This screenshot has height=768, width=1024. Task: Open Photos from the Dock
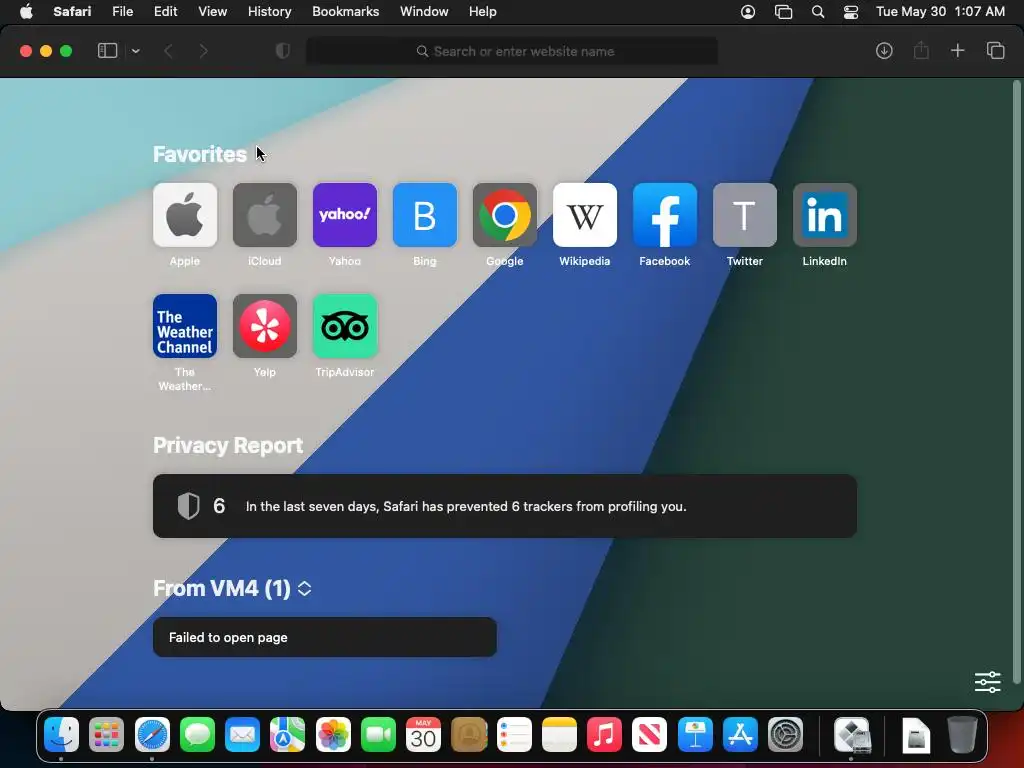[333, 735]
